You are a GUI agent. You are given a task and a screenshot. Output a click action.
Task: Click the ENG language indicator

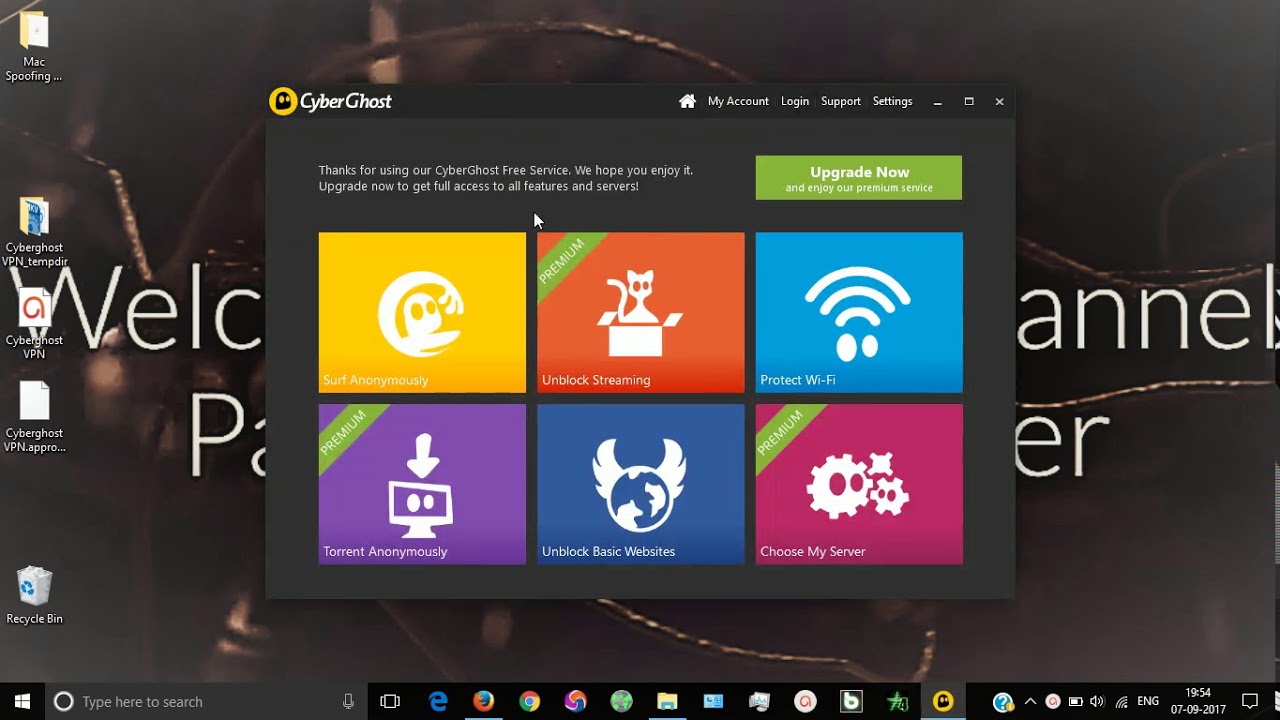pos(1148,701)
